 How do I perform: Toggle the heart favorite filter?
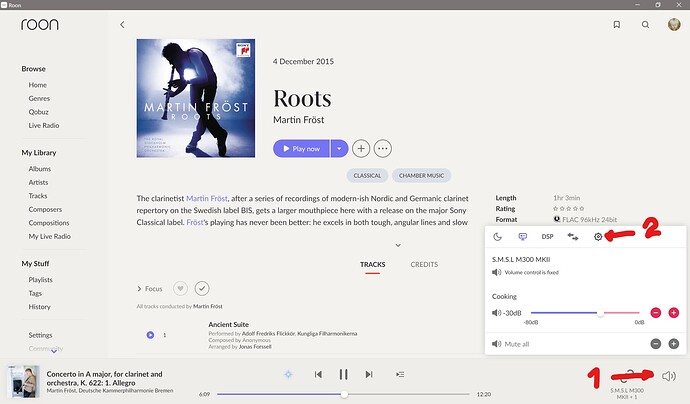pyautogui.click(x=180, y=289)
